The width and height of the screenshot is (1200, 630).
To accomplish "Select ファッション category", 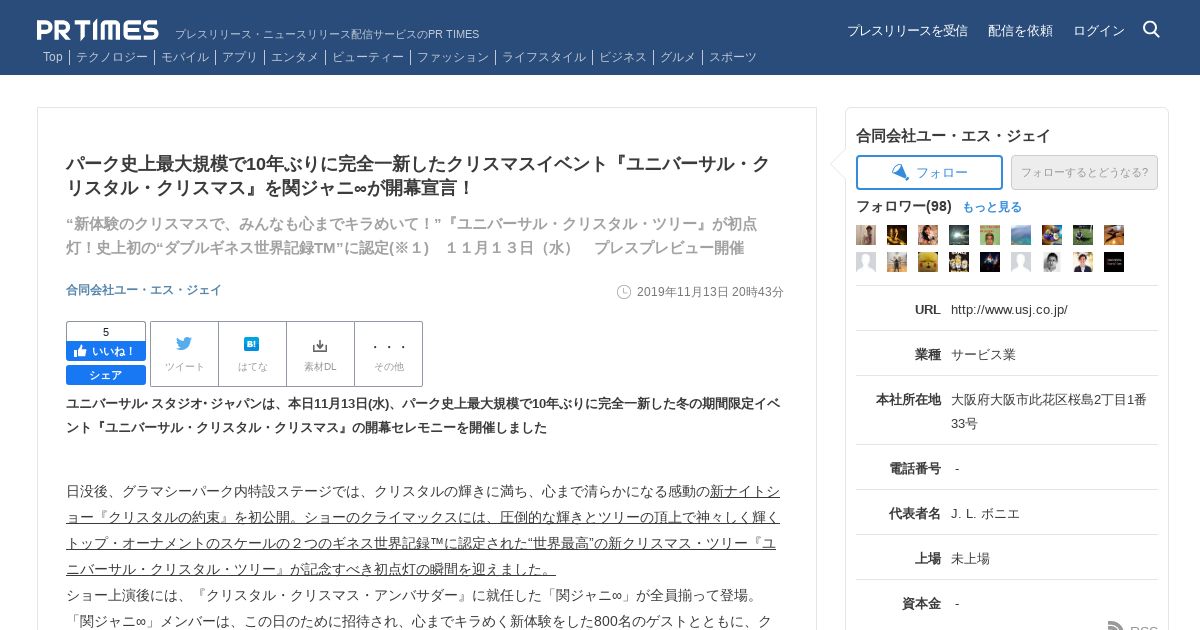I will click(453, 57).
